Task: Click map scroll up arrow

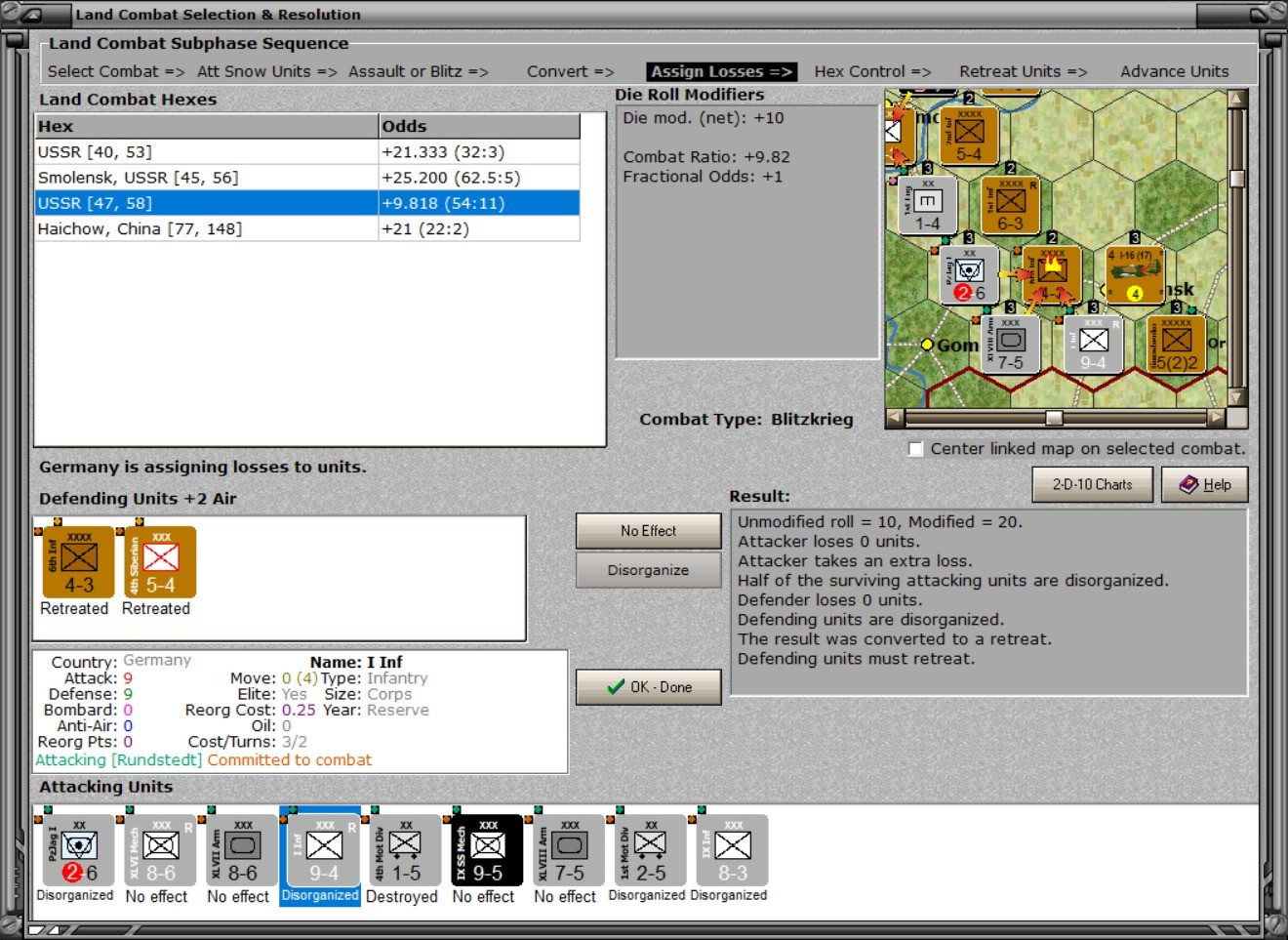Action: [x=1237, y=99]
